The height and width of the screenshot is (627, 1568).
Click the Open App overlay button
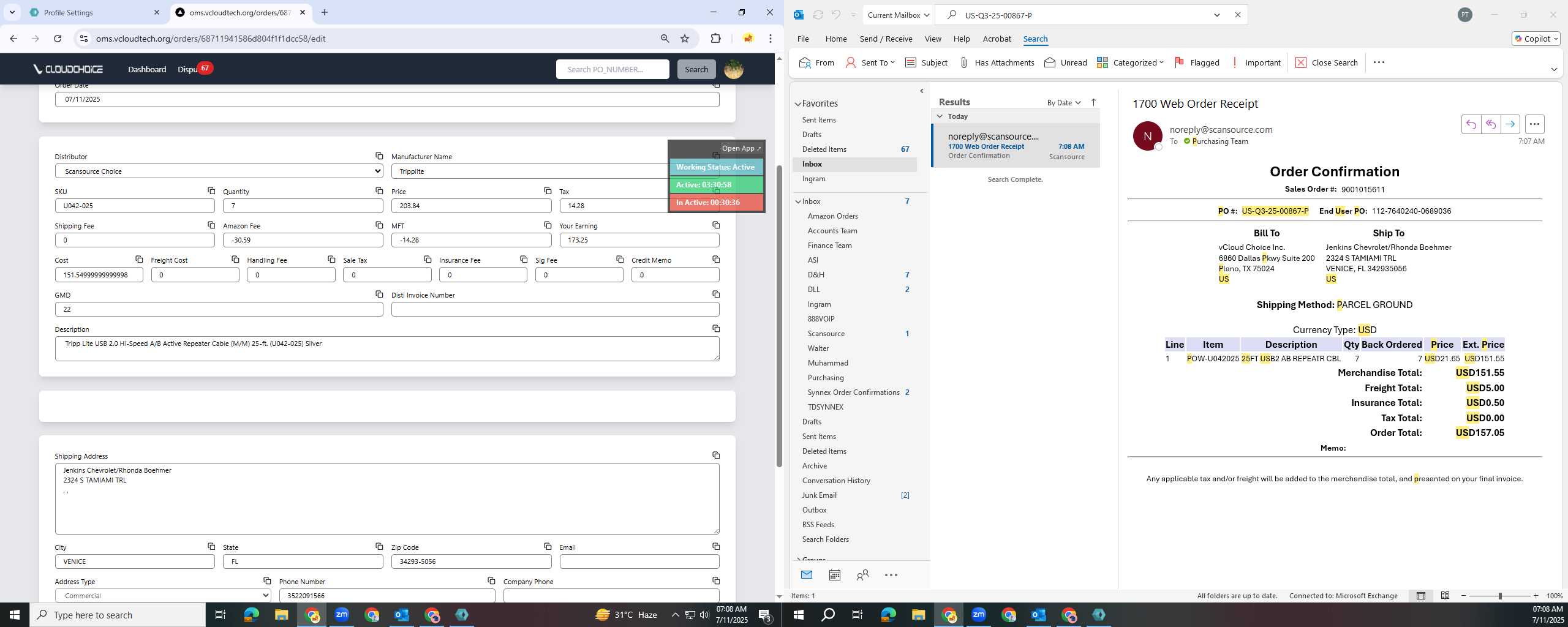coord(741,148)
